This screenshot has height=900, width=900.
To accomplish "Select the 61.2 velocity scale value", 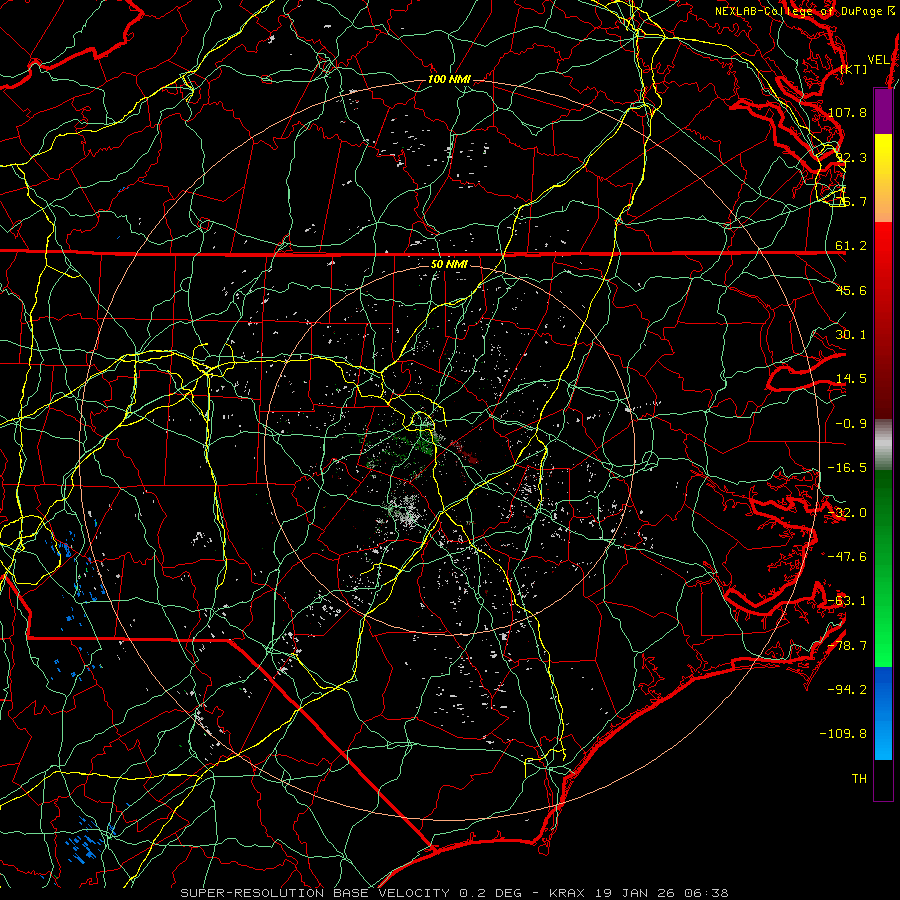I will 851,246.
